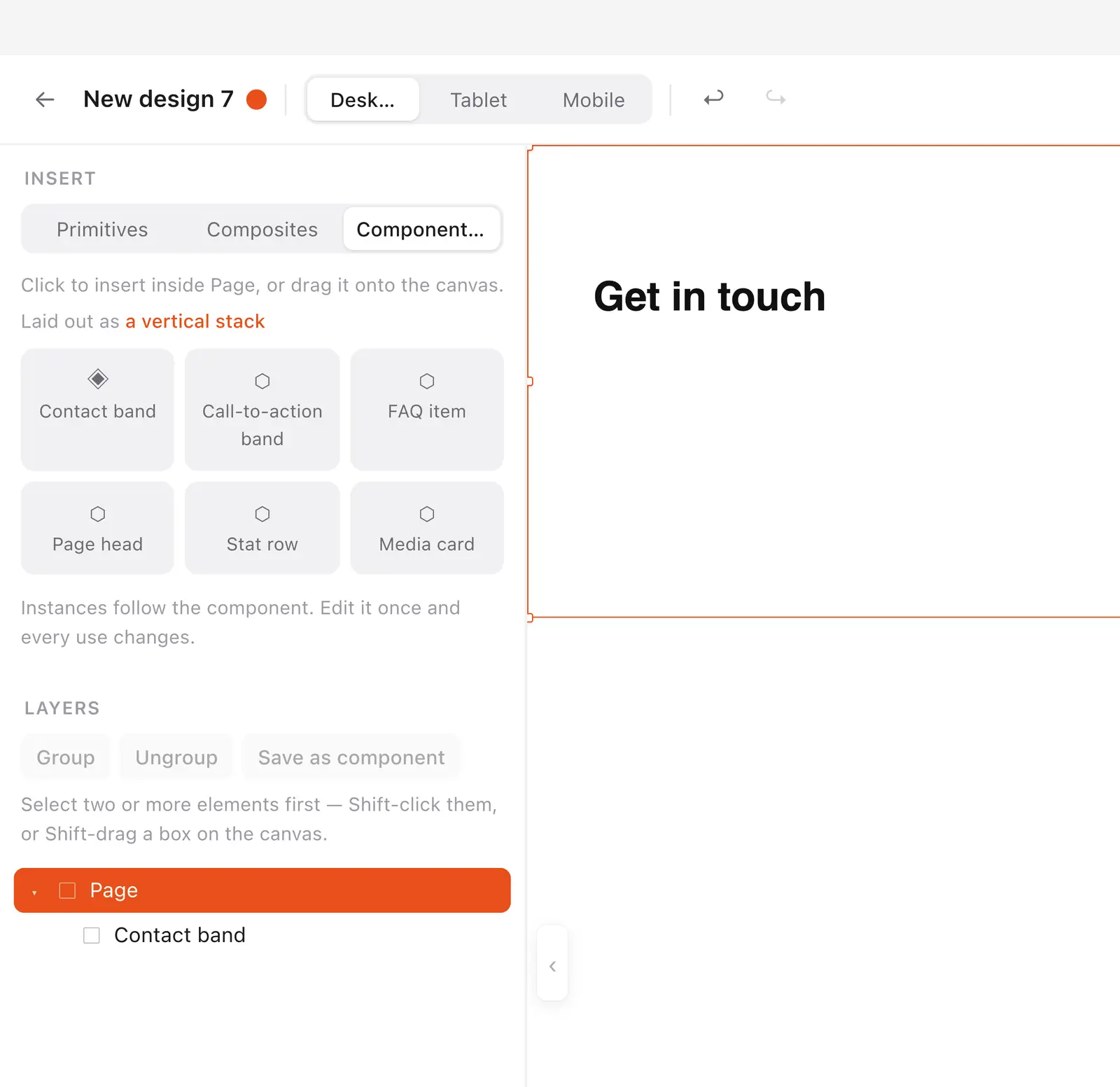Click Save as component button
The width and height of the screenshot is (1120, 1087).
coord(351,757)
